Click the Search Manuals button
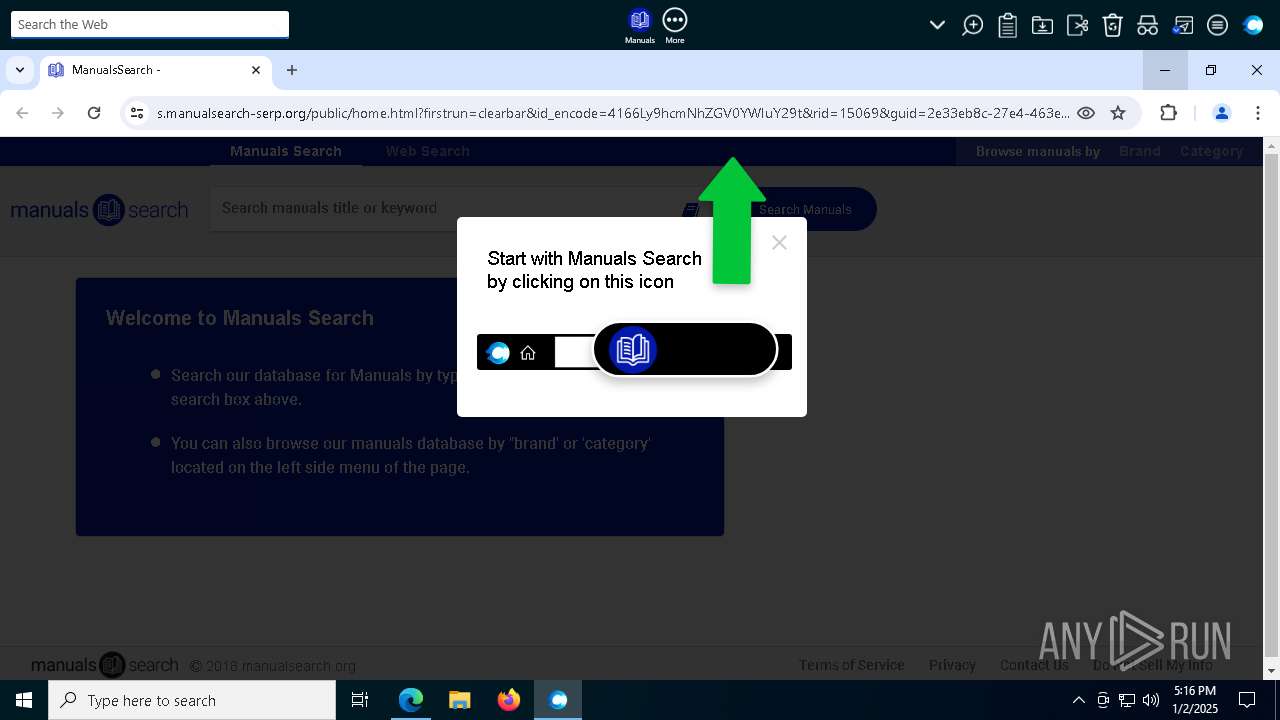The image size is (1280, 720). point(805,209)
